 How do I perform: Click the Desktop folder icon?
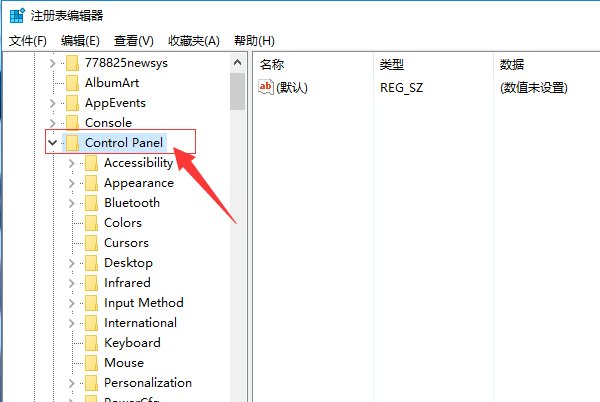pos(91,263)
